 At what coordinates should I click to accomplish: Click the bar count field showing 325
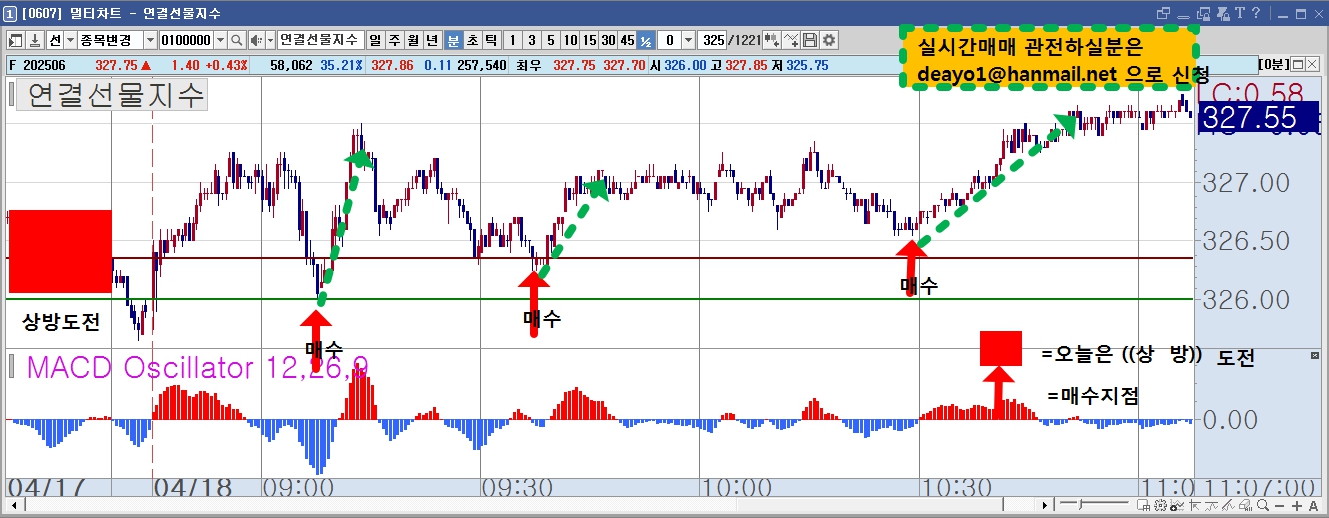(712, 40)
